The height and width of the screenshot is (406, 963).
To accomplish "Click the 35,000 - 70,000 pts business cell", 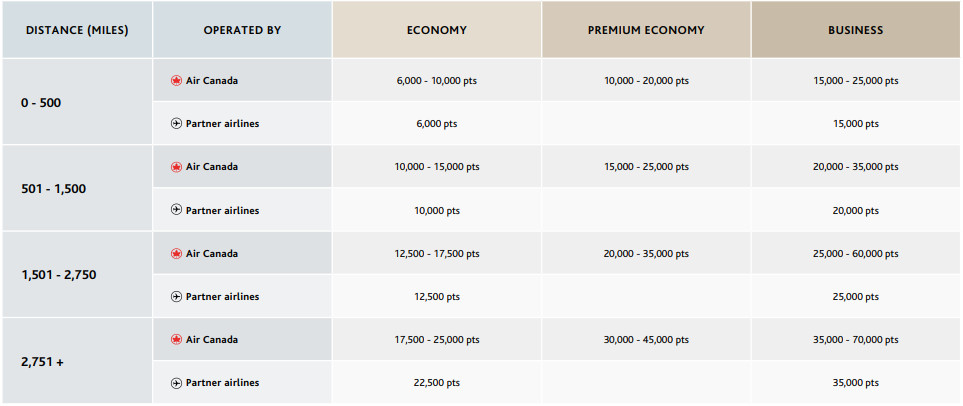I will click(856, 340).
